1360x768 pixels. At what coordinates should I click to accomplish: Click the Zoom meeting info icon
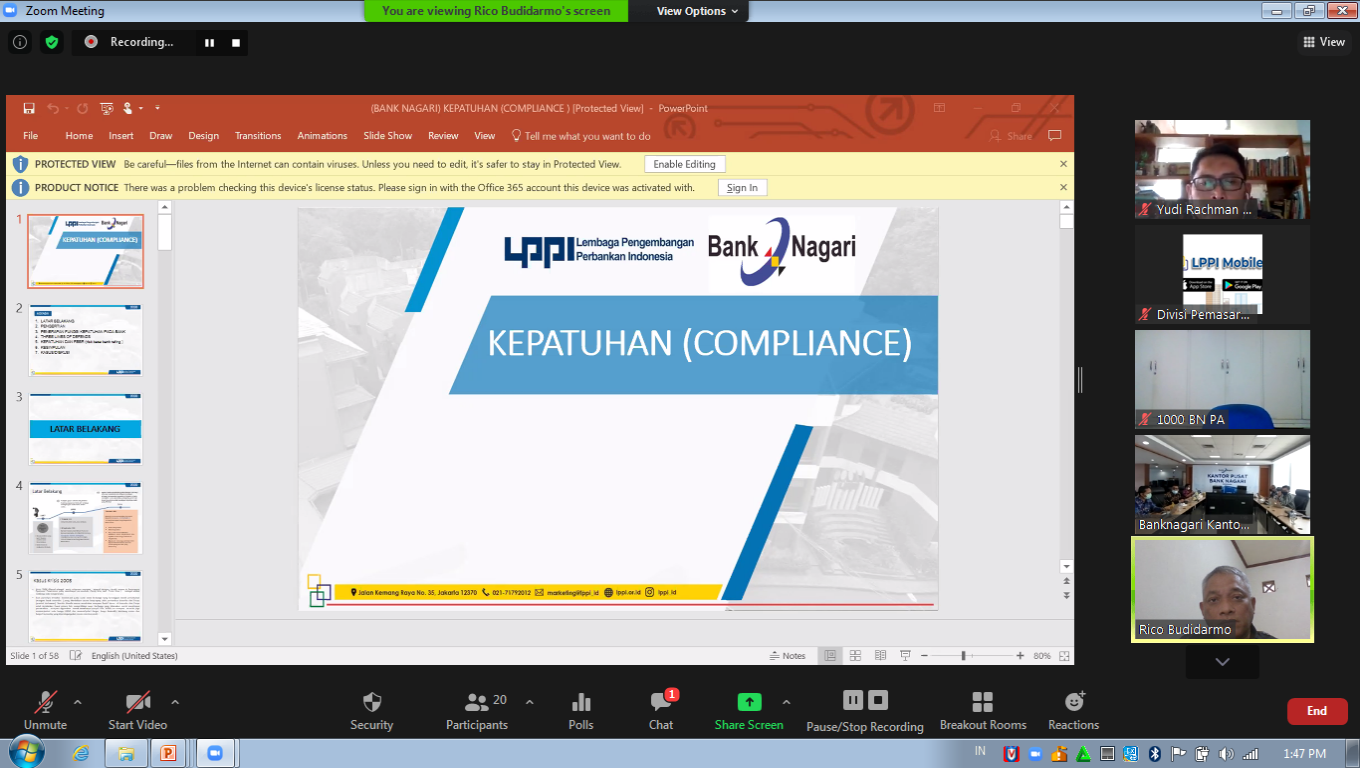tap(20, 42)
